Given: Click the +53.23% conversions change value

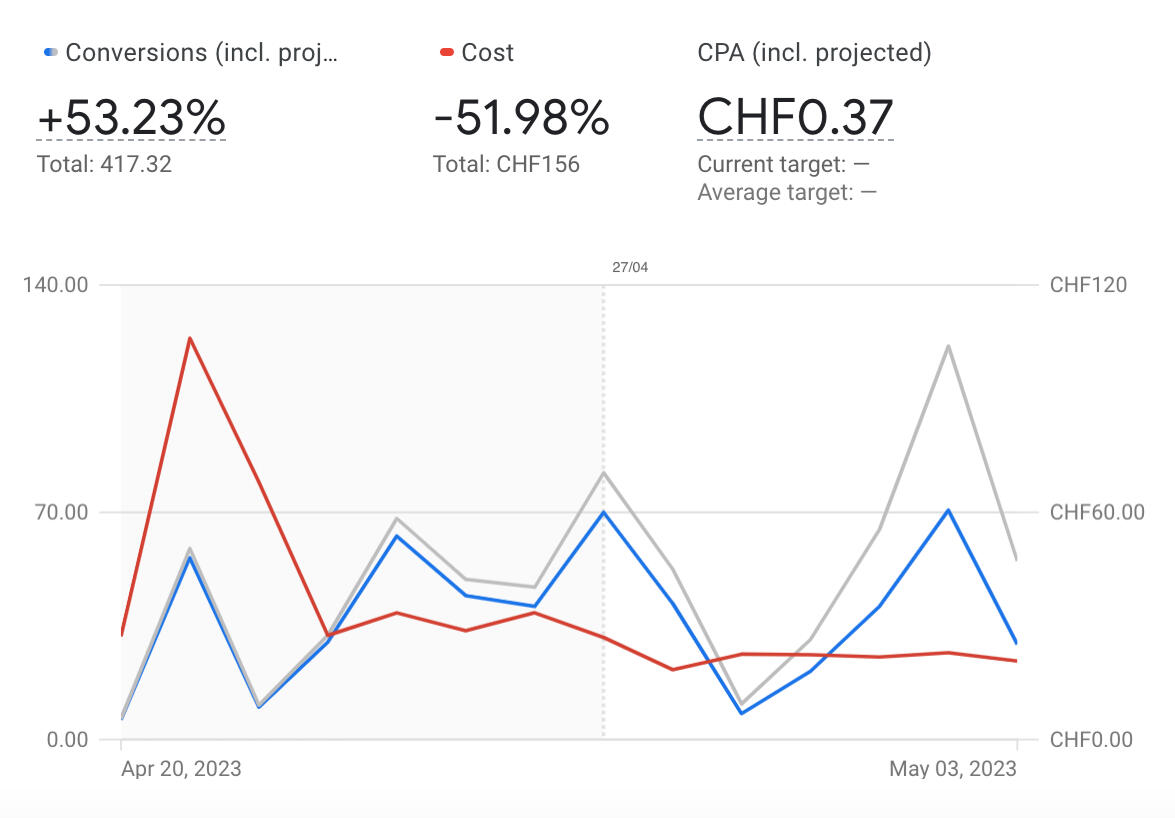Looking at the screenshot, I should click(x=131, y=118).
